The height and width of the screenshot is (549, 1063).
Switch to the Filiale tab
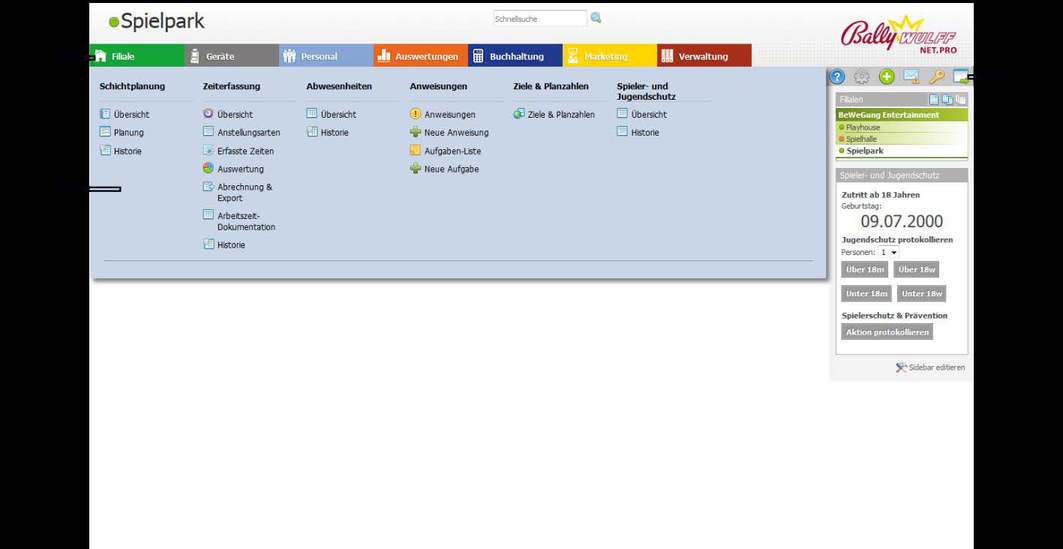(136, 56)
